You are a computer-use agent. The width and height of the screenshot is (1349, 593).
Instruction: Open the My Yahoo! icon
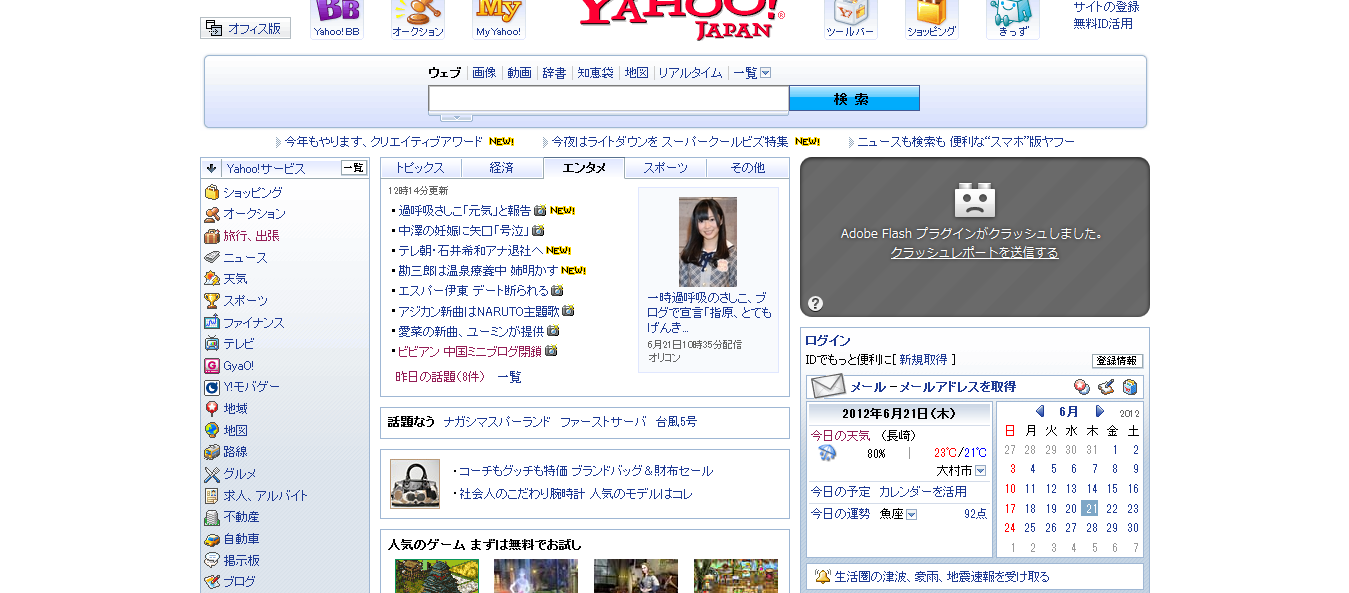[498, 11]
